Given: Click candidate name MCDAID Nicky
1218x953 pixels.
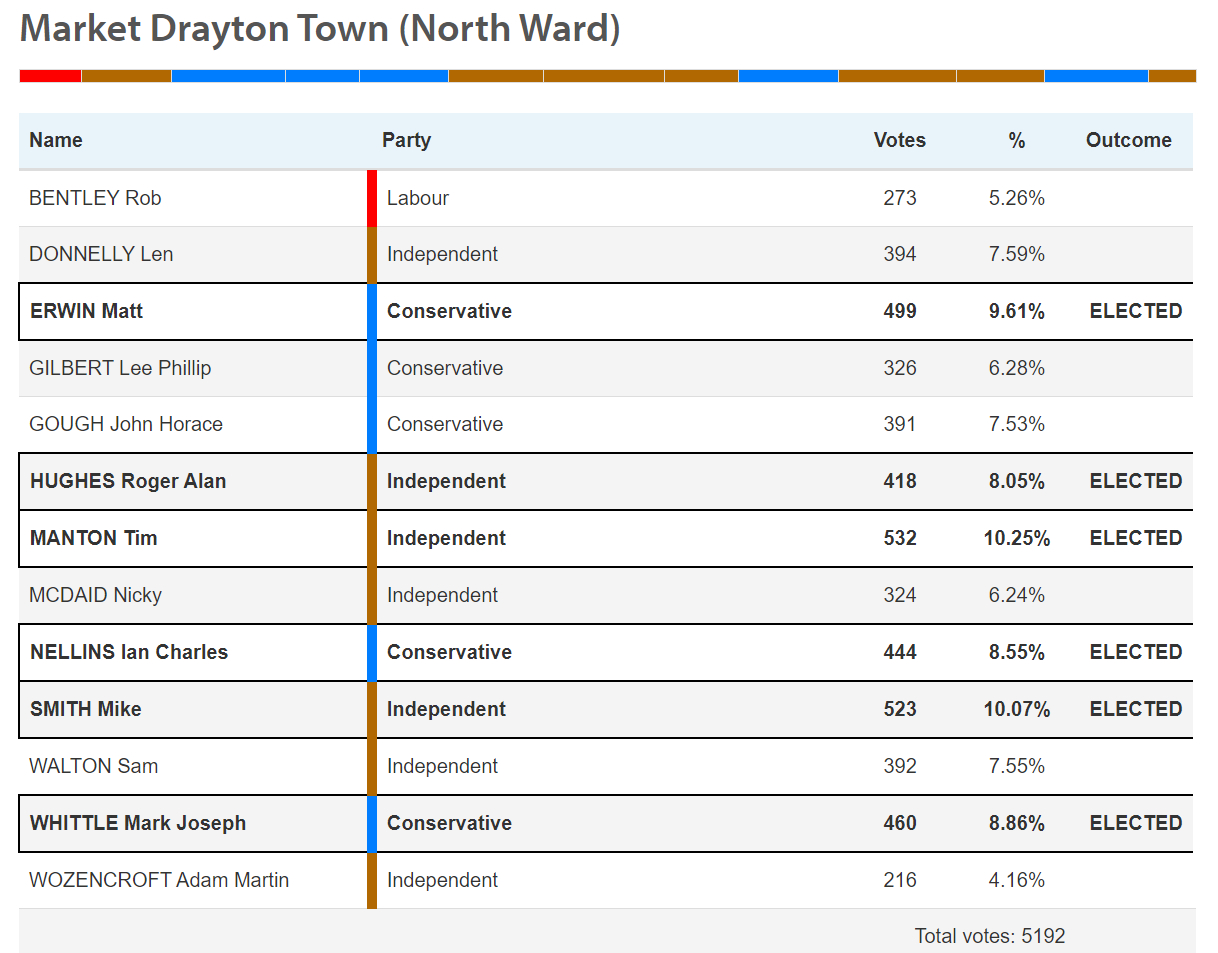Looking at the screenshot, I should click(95, 595).
